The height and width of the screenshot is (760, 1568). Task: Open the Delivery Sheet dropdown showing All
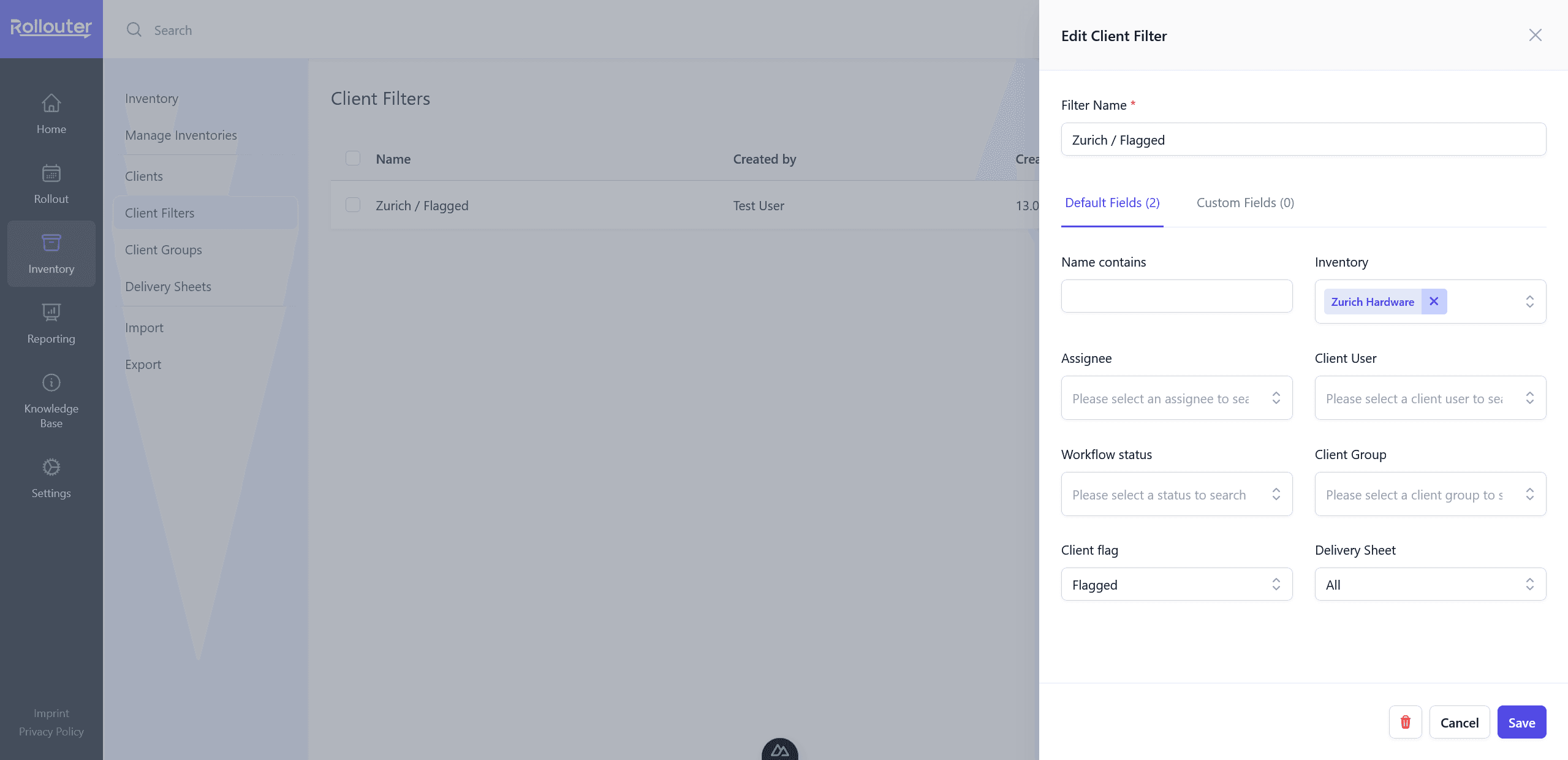click(x=1430, y=584)
